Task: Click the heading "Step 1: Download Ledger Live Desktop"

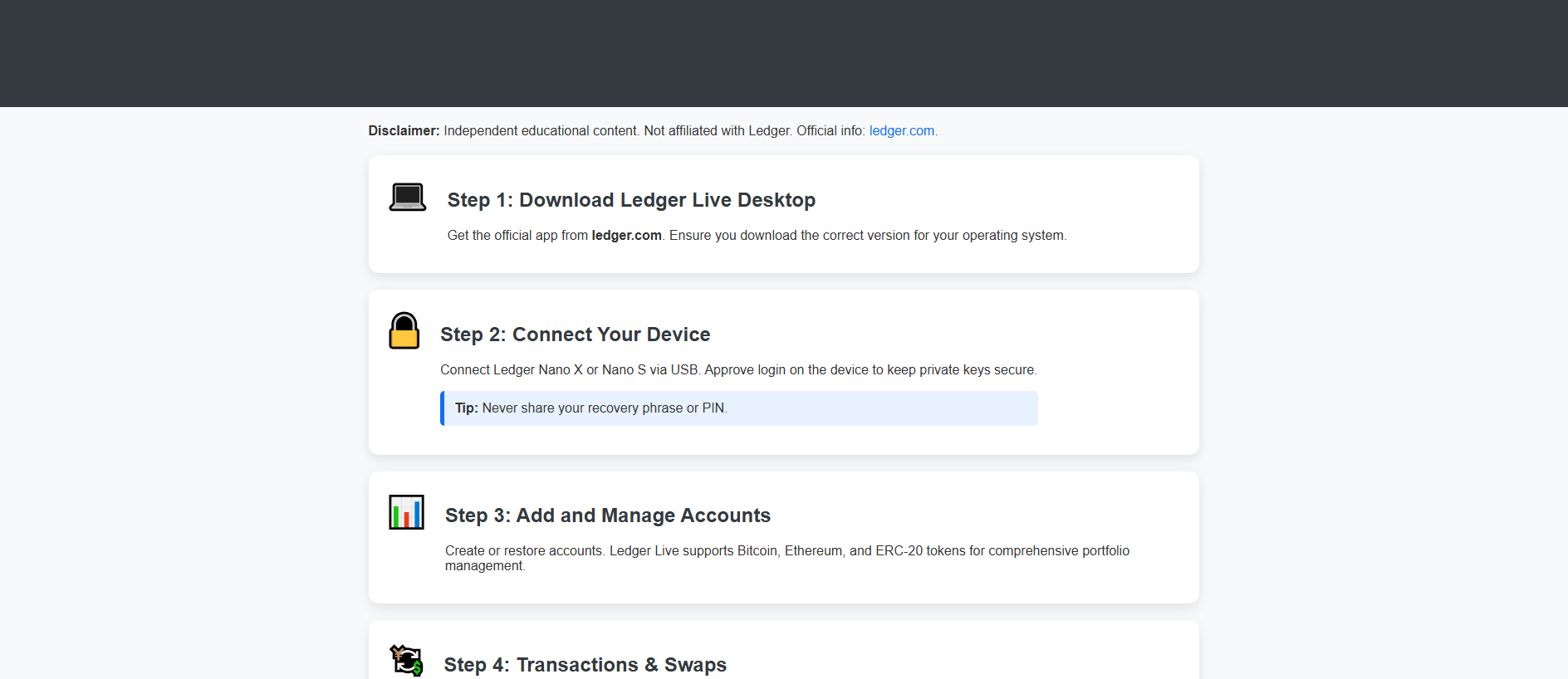Action: (x=631, y=200)
